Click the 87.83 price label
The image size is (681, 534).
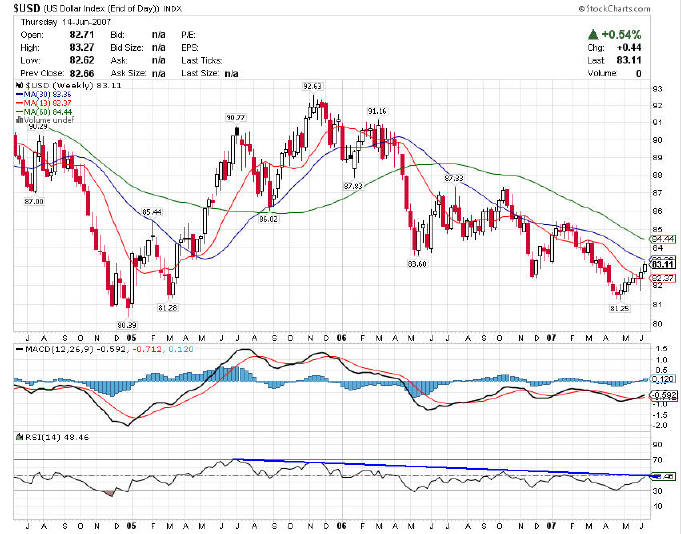[x=353, y=186]
